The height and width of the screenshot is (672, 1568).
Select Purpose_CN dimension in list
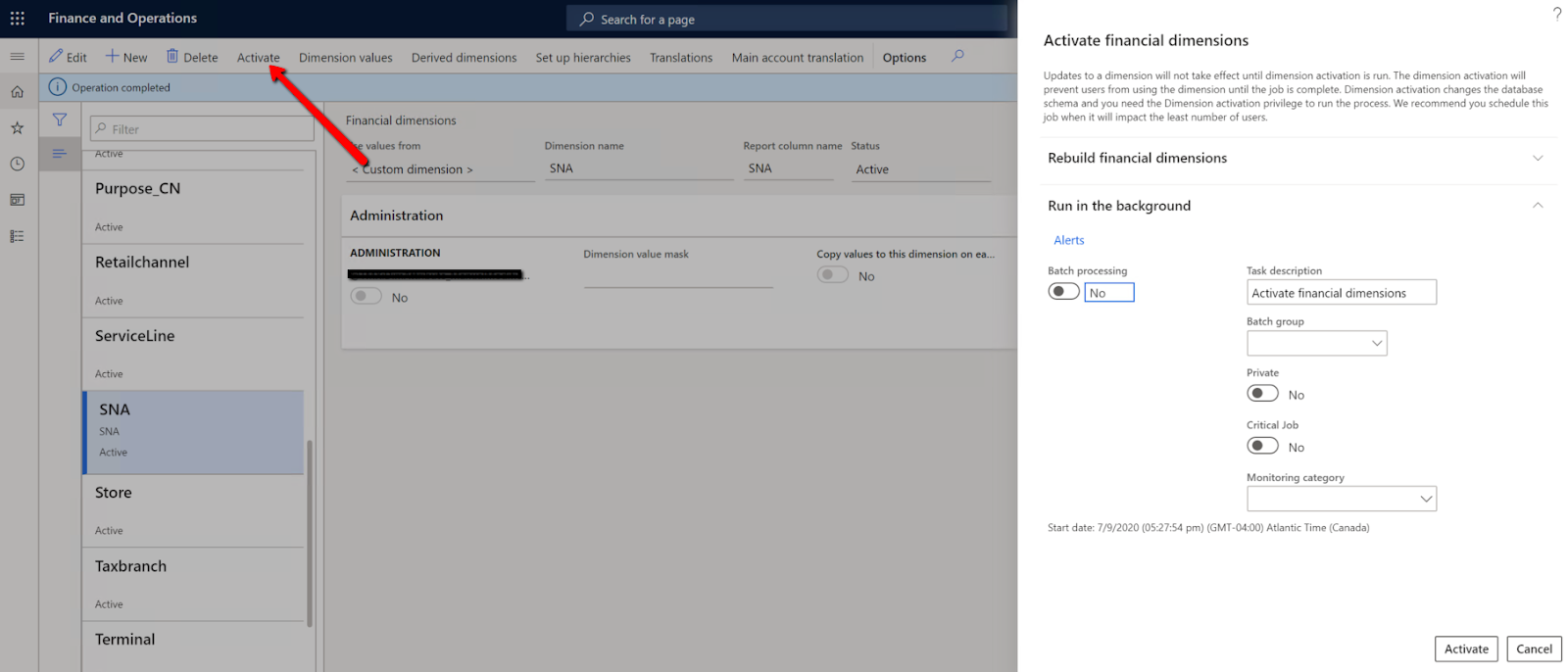pyautogui.click(x=194, y=207)
